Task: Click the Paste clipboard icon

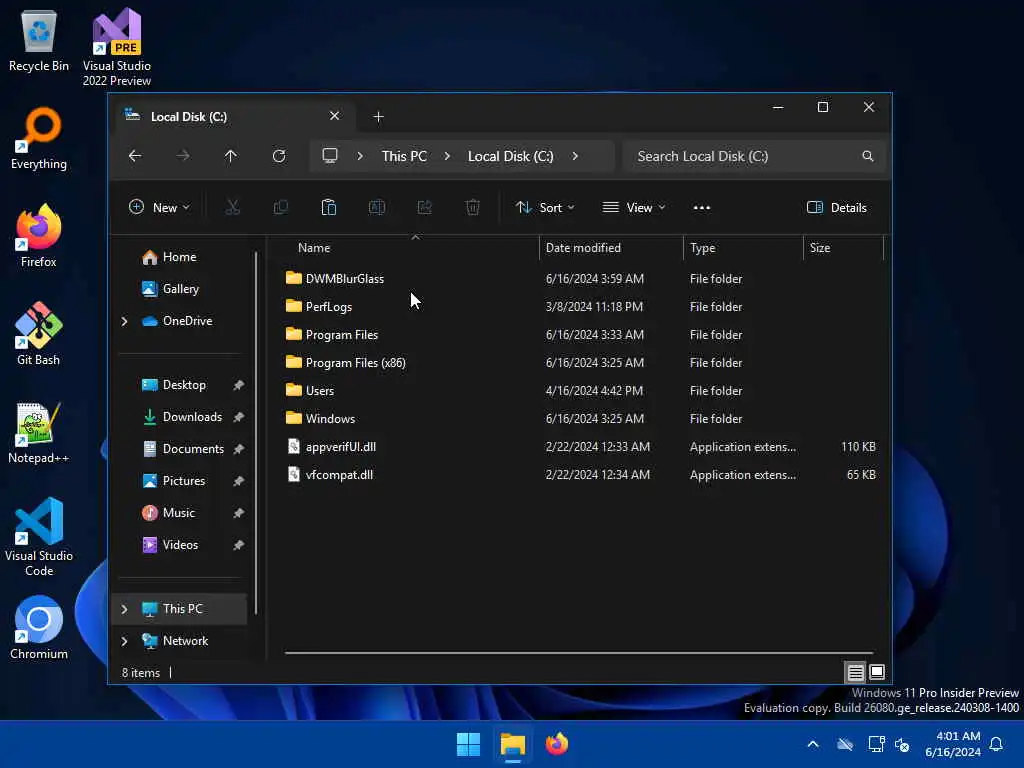Action: (x=328, y=208)
